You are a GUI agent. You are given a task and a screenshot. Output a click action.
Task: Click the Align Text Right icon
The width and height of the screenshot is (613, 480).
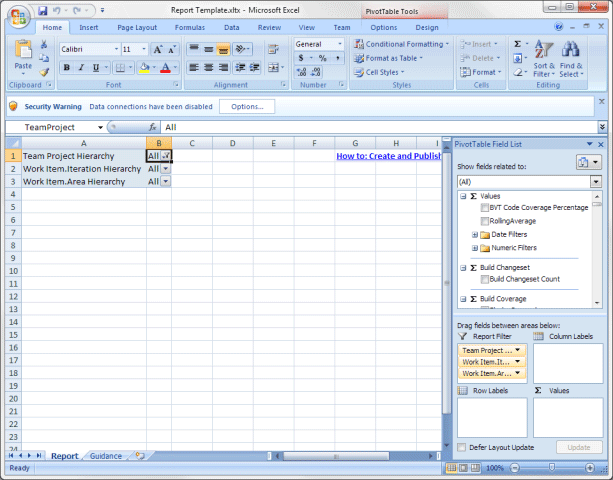click(x=223, y=68)
